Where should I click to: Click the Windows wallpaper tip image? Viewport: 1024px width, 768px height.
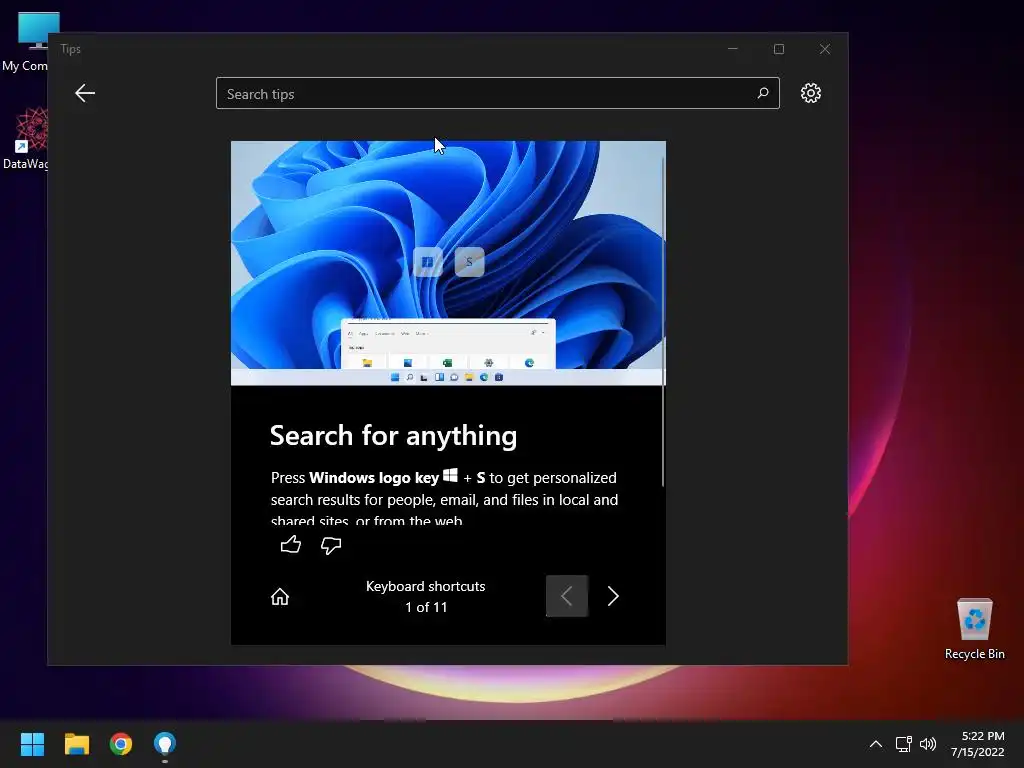click(448, 263)
